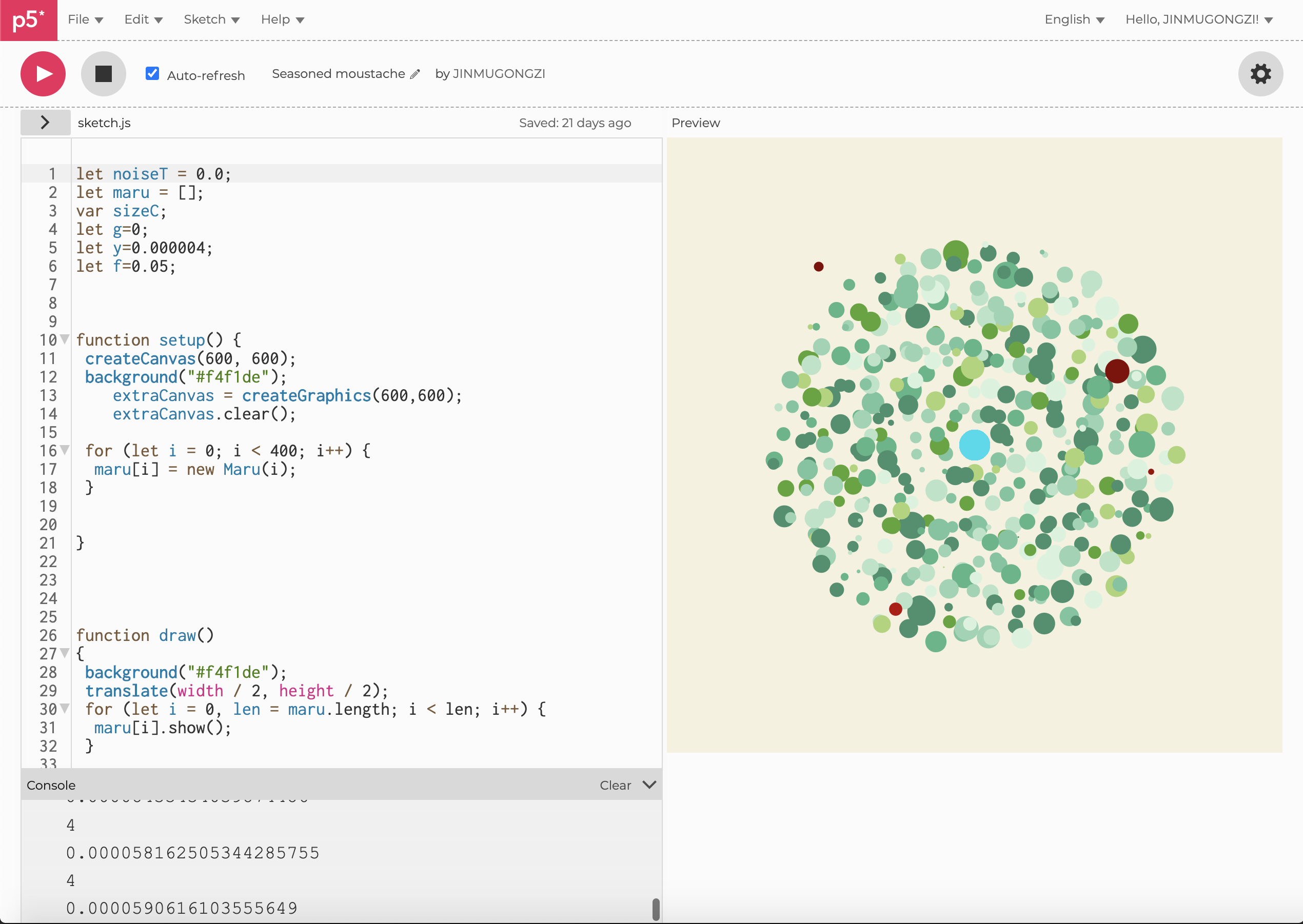Edit sketch name via pencil icon

tap(415, 74)
